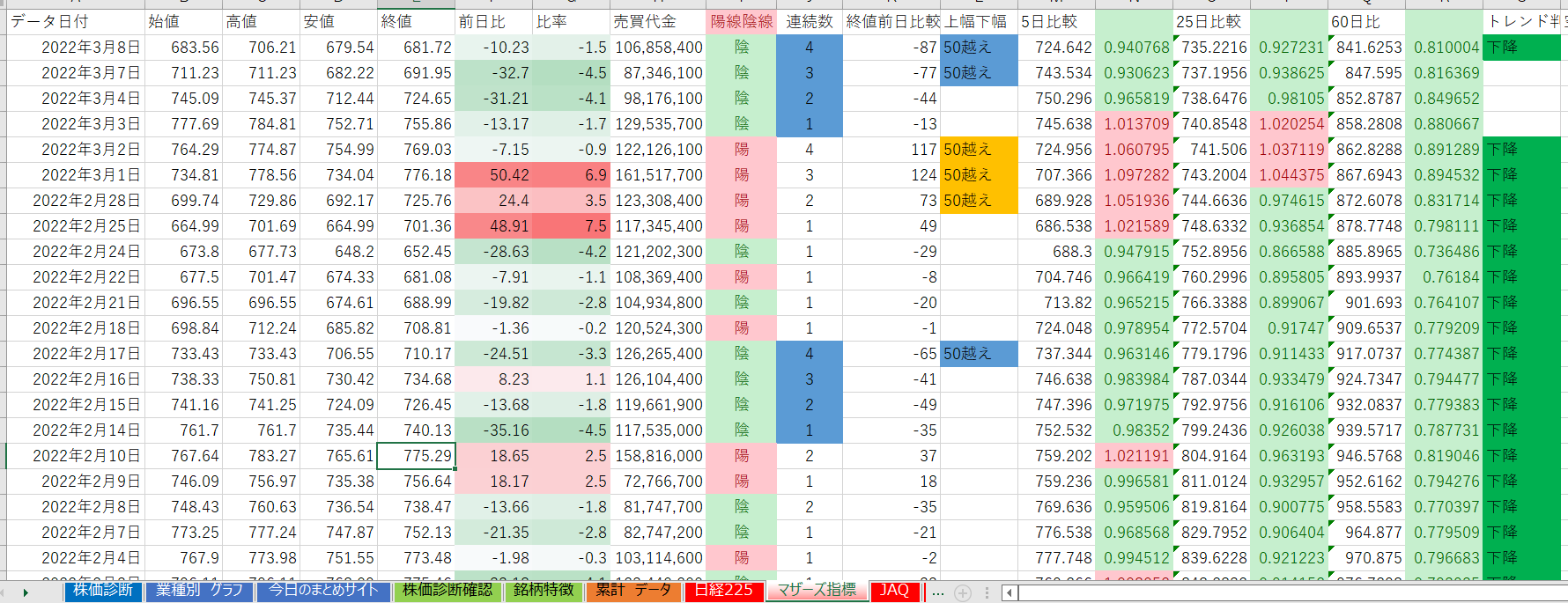This screenshot has width=1568, height=603.
Task: Select the 陽線陰線 header cell
Action: (x=742, y=21)
